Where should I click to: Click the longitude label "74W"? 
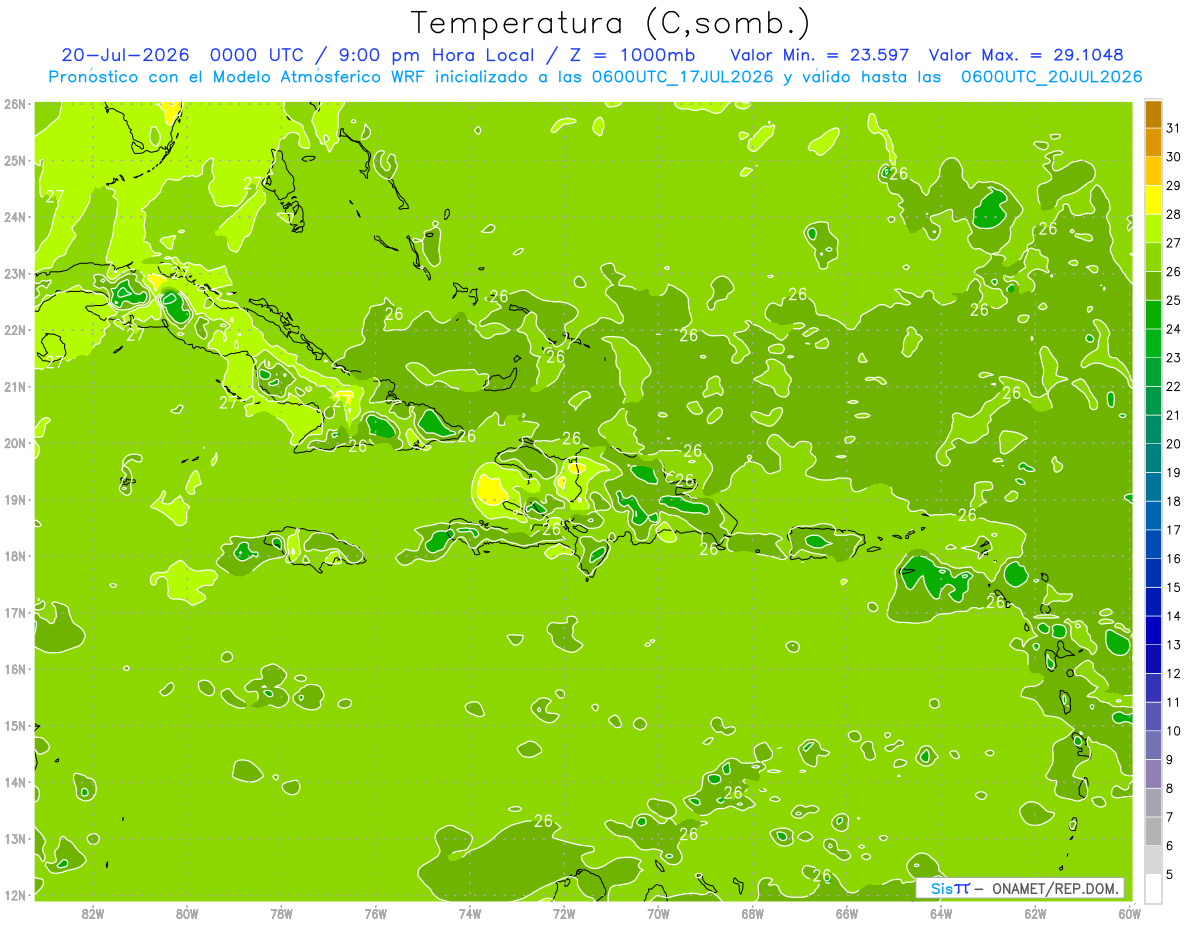(x=470, y=914)
